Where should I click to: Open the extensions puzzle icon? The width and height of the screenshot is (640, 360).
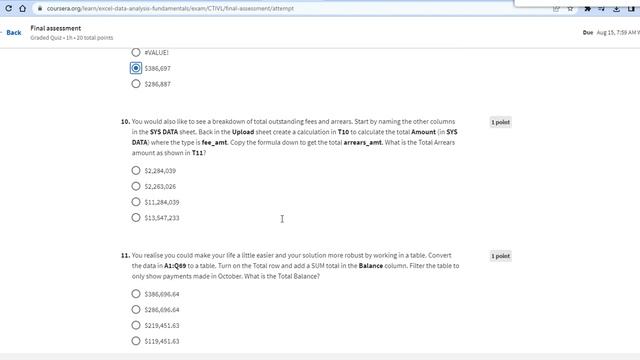coord(587,8)
